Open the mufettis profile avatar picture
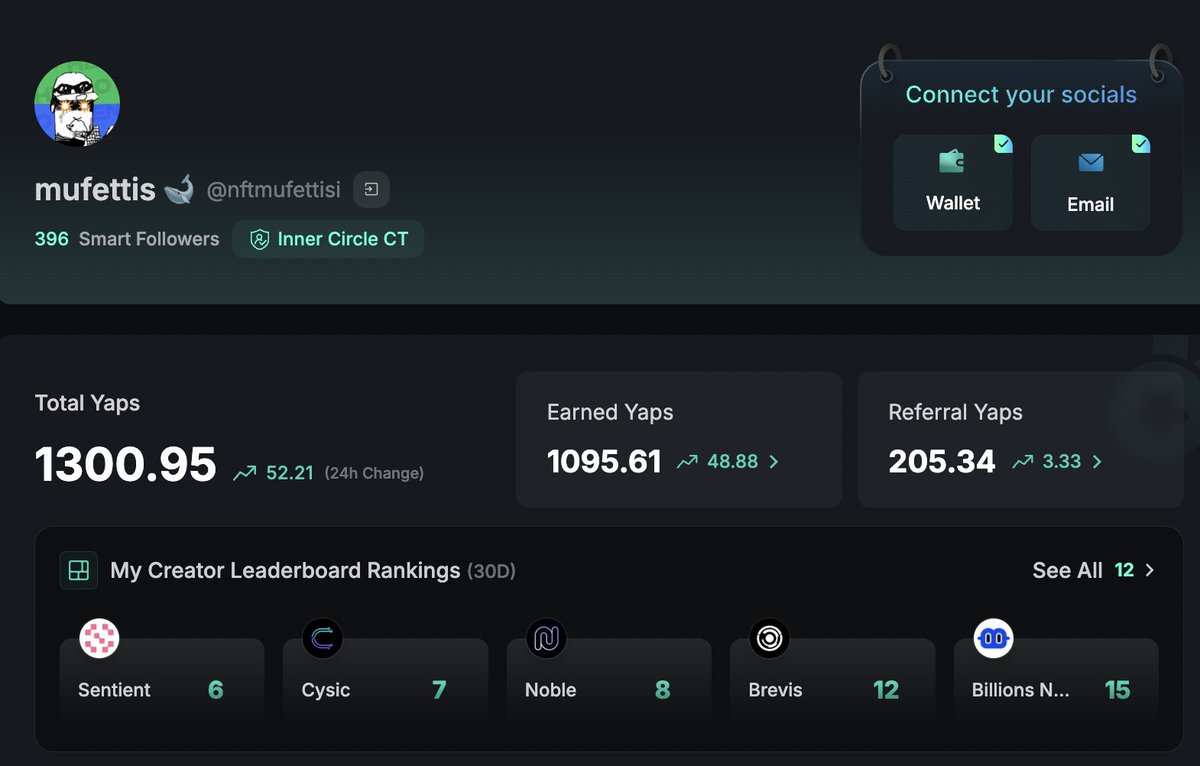Screen dimensions: 1200x766 [77, 104]
